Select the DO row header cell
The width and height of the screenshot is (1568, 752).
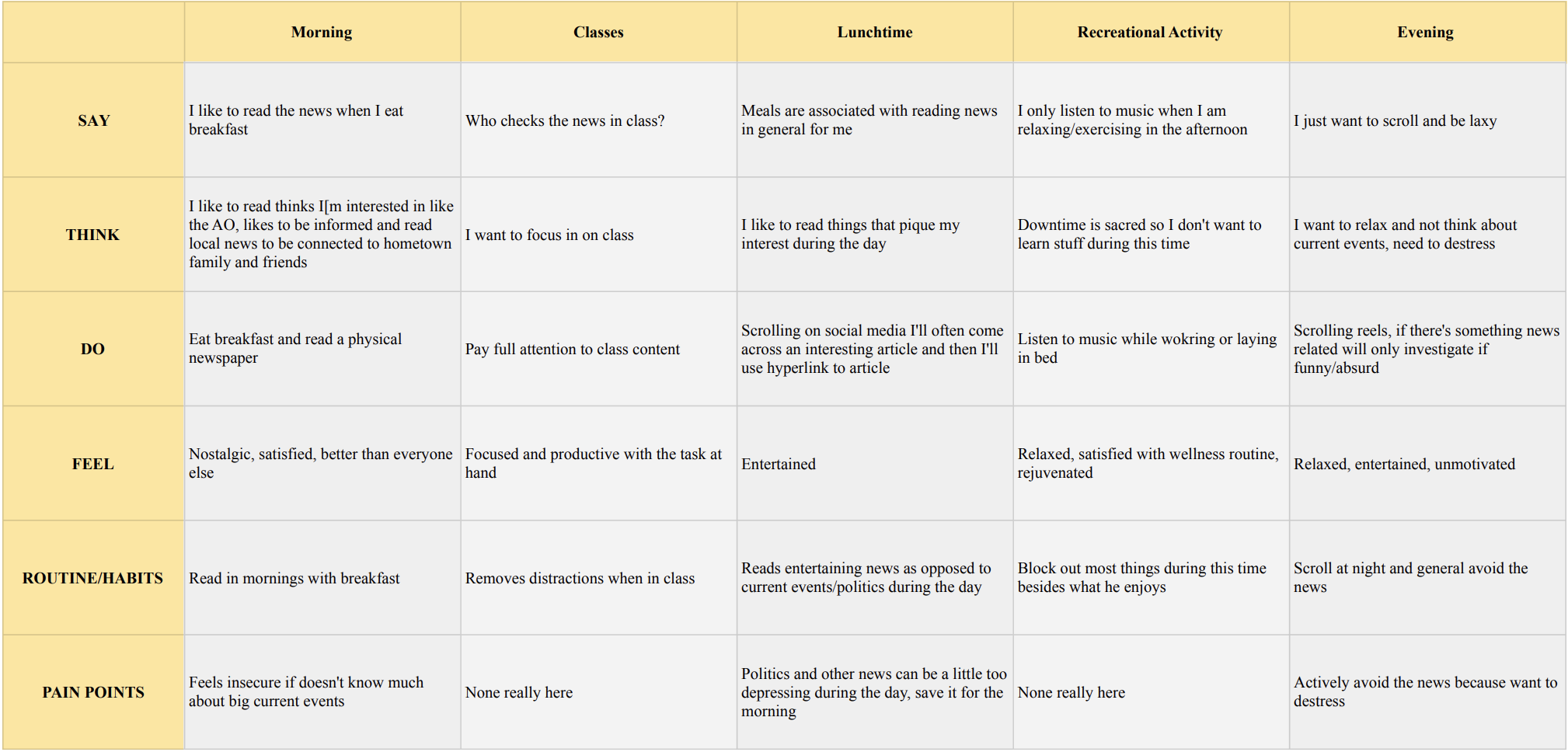93,349
